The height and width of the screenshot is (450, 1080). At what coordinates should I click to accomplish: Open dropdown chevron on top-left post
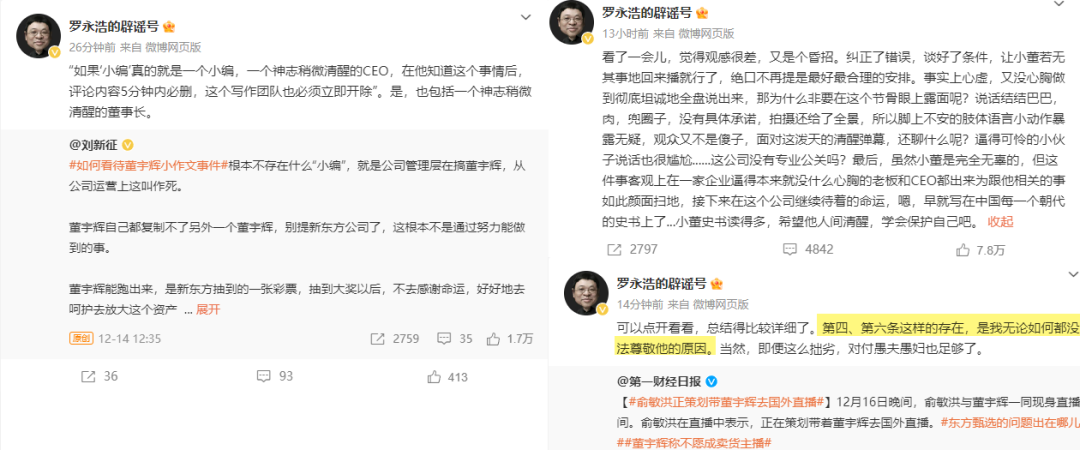pyautogui.click(x=526, y=17)
